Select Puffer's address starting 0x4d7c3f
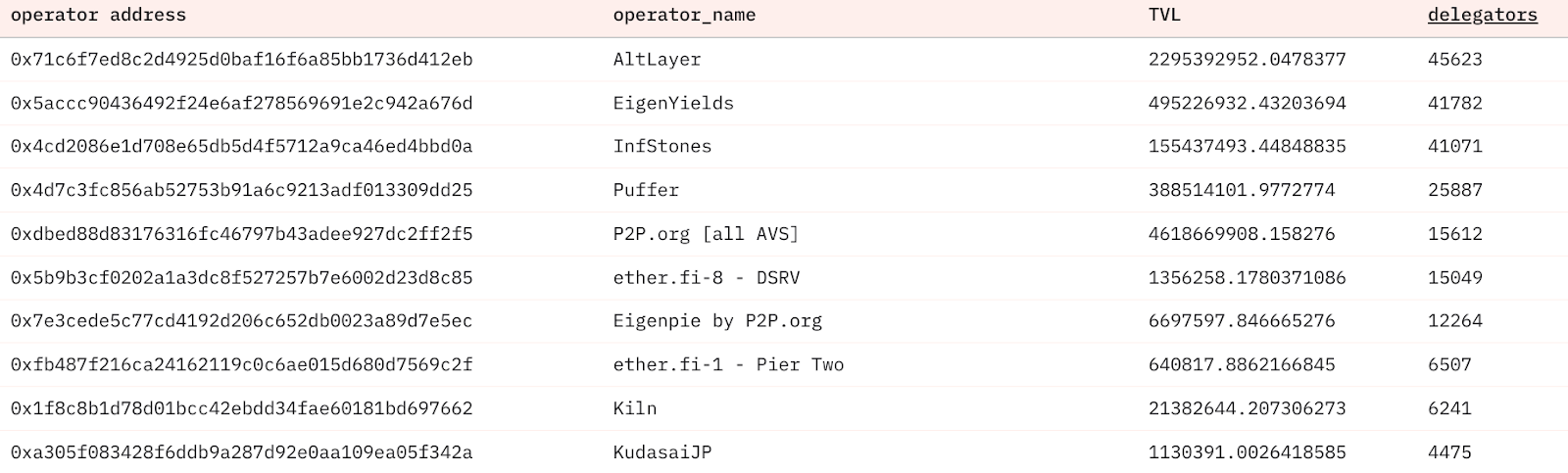 click(241, 190)
